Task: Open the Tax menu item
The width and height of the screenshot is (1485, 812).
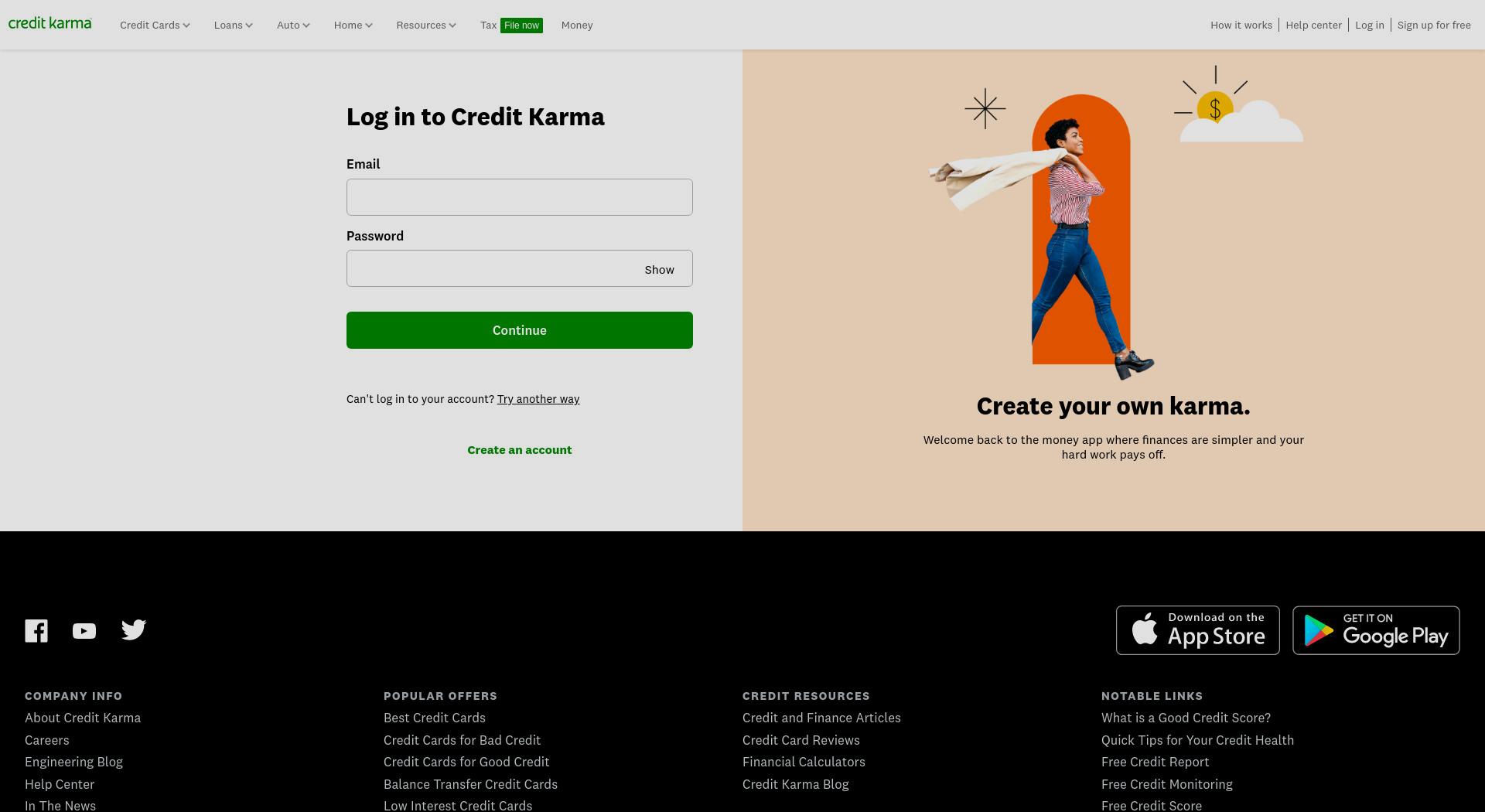Action: point(488,26)
